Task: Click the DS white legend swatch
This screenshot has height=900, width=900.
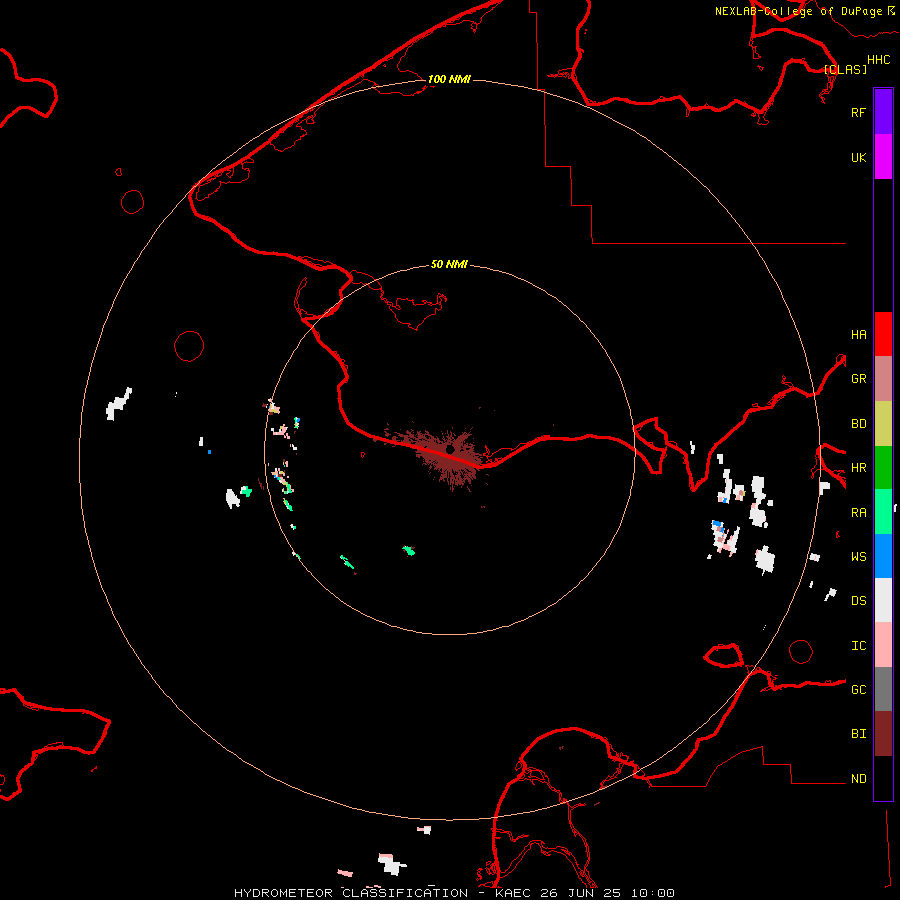Action: (883, 600)
